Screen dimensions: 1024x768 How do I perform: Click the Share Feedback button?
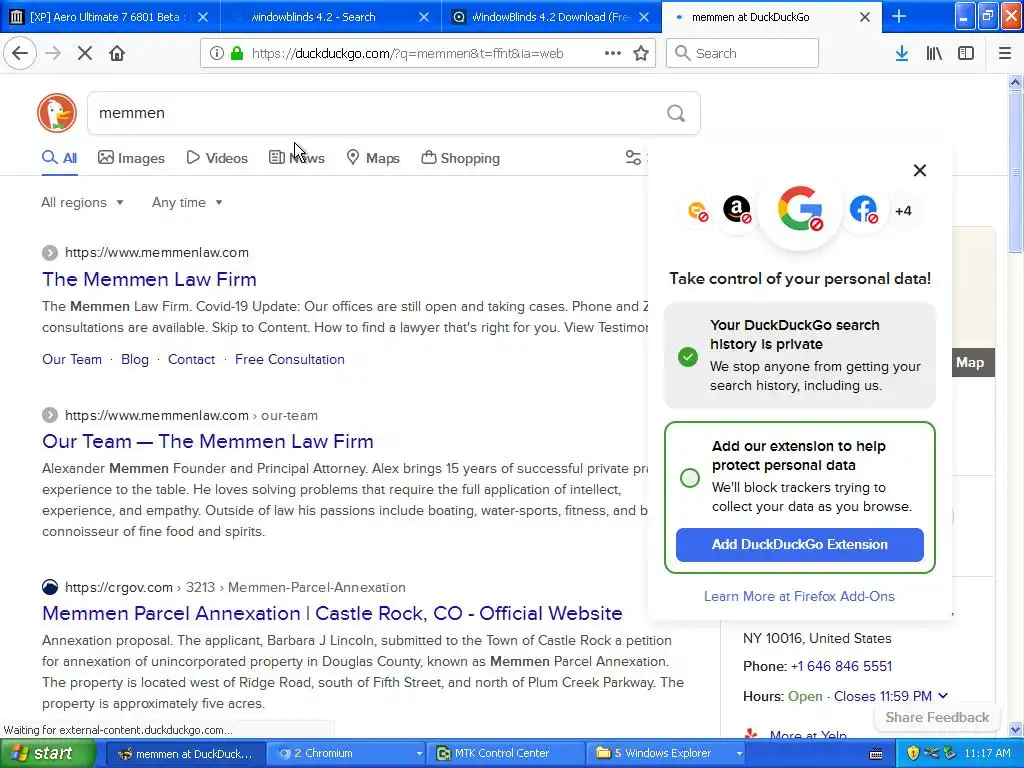tap(937, 717)
